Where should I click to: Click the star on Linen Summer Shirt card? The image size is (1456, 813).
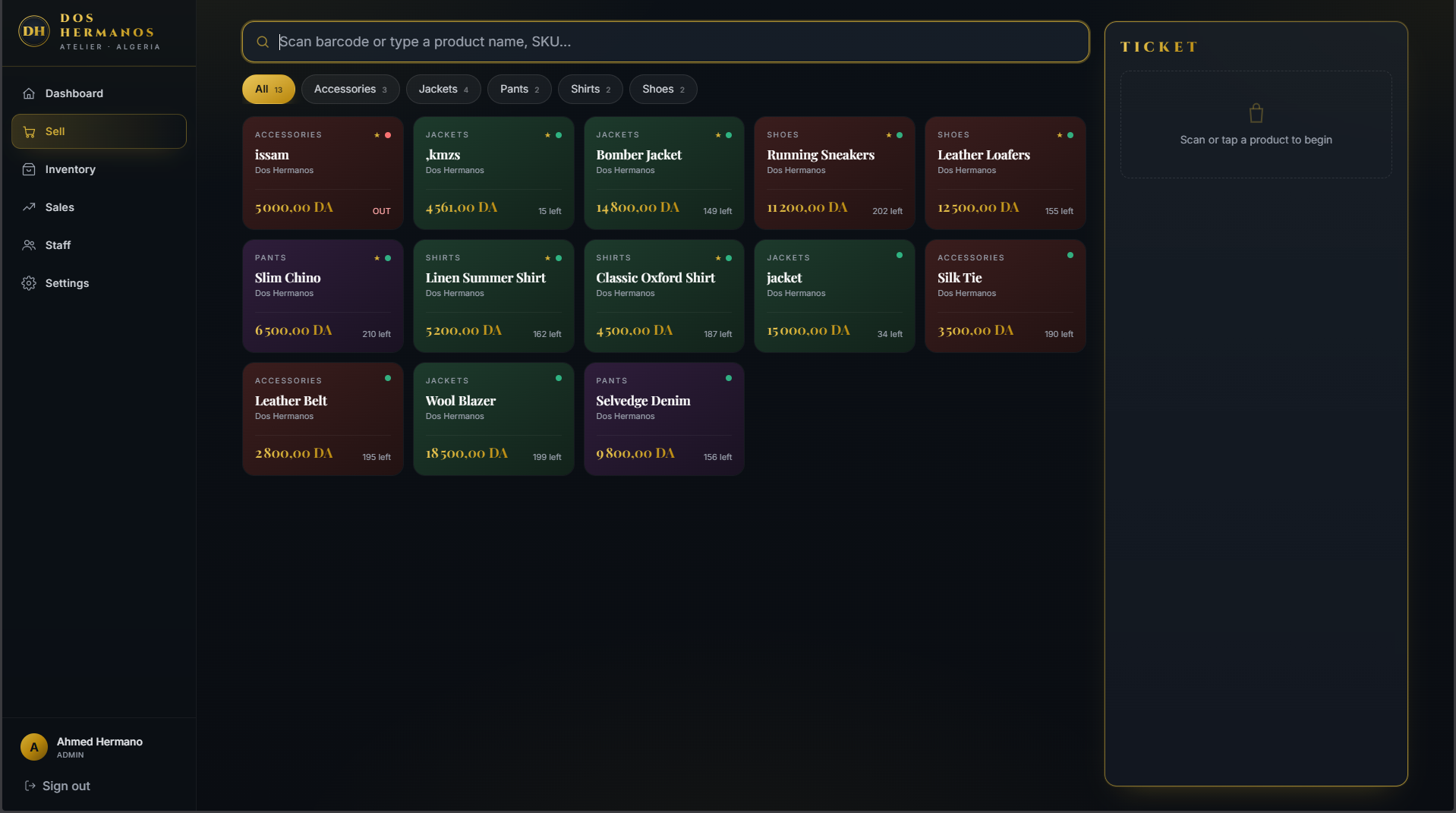(547, 258)
